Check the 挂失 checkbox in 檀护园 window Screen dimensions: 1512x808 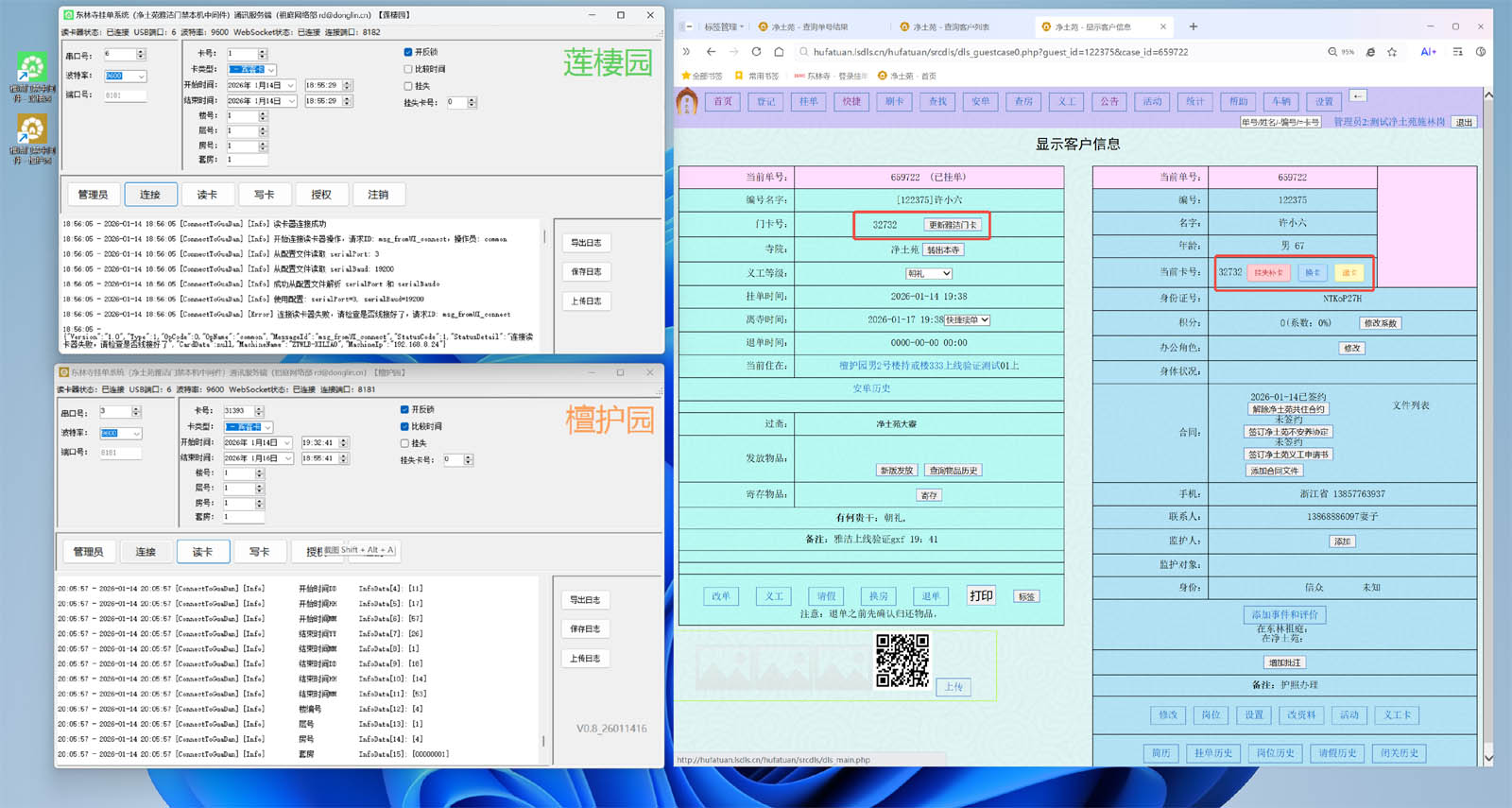404,443
